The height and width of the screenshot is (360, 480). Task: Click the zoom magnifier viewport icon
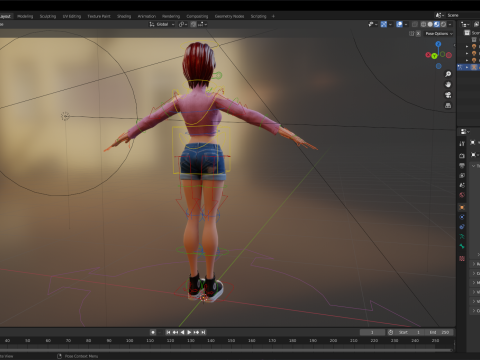coord(448,74)
